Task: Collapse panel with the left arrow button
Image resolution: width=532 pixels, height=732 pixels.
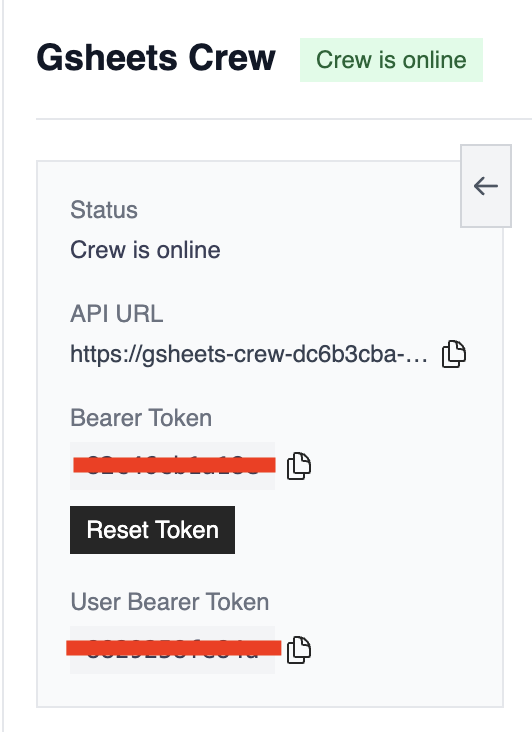Action: [486, 186]
